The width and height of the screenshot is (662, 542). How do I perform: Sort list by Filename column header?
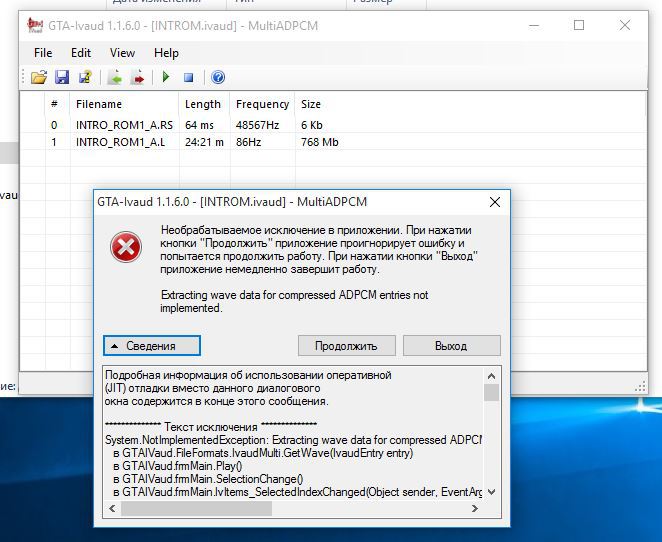[x=124, y=104]
